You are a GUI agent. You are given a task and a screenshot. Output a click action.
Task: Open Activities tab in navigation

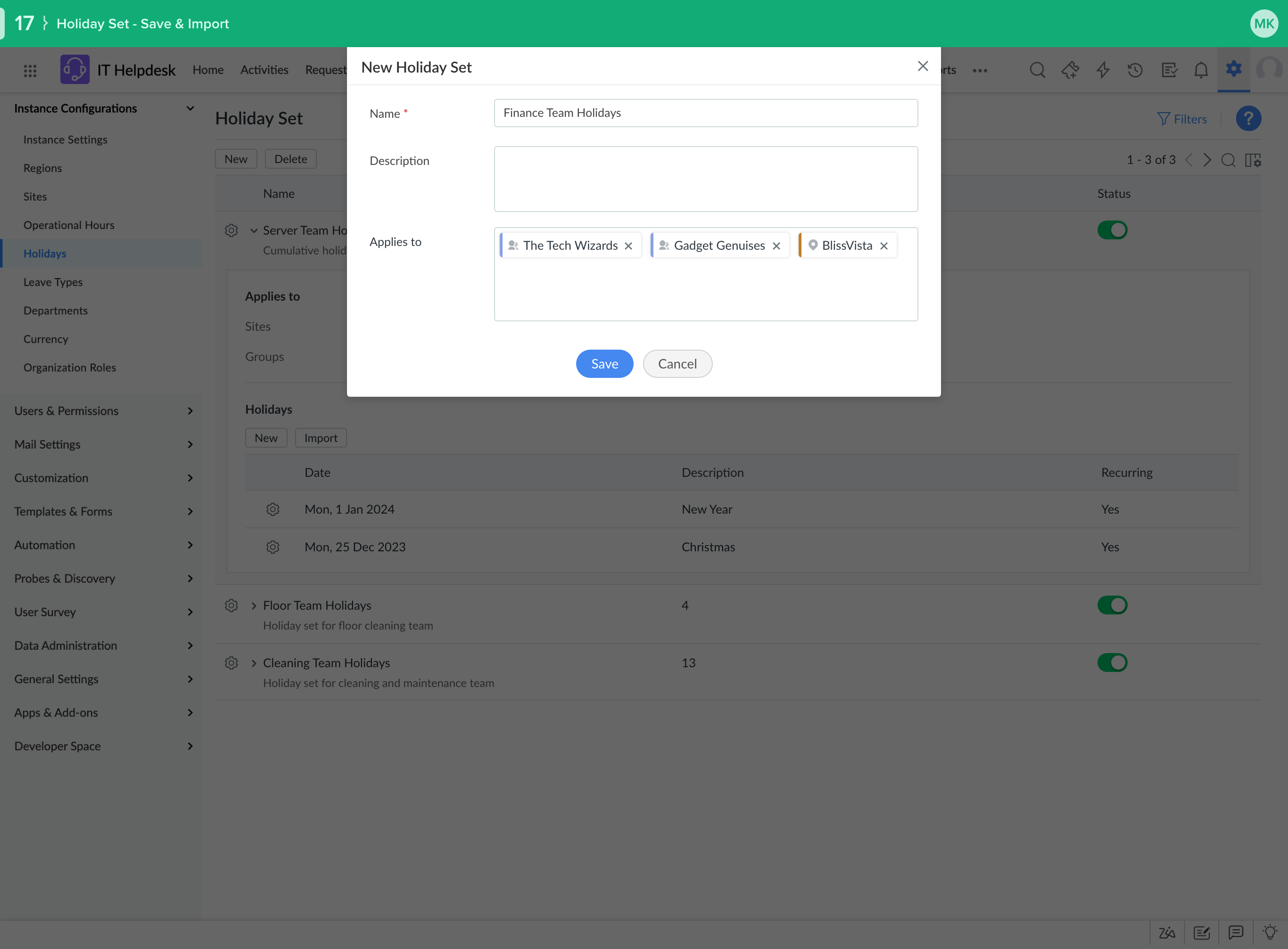coord(264,70)
